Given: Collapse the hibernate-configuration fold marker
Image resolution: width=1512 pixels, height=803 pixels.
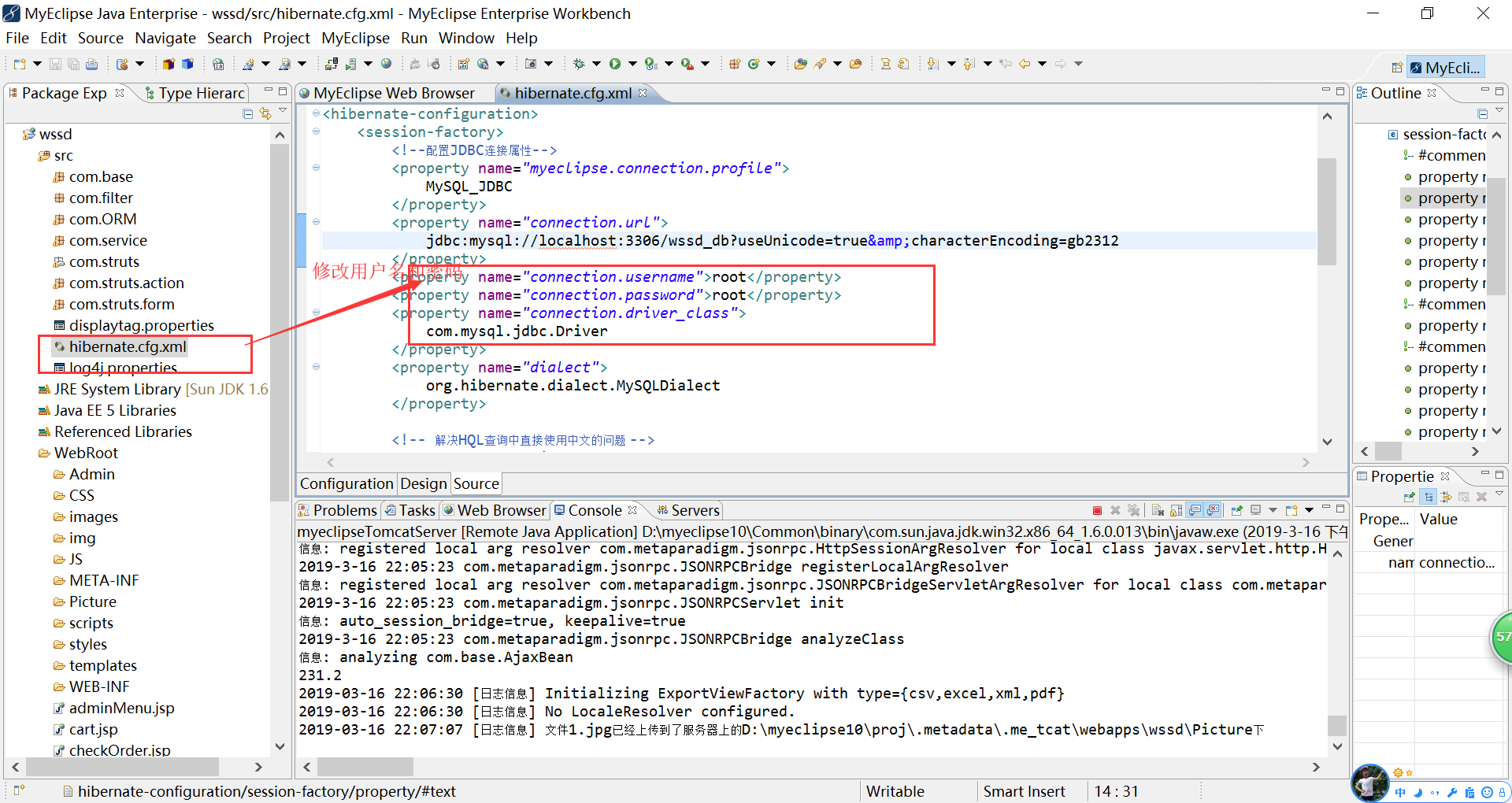Looking at the screenshot, I should 316,113.
